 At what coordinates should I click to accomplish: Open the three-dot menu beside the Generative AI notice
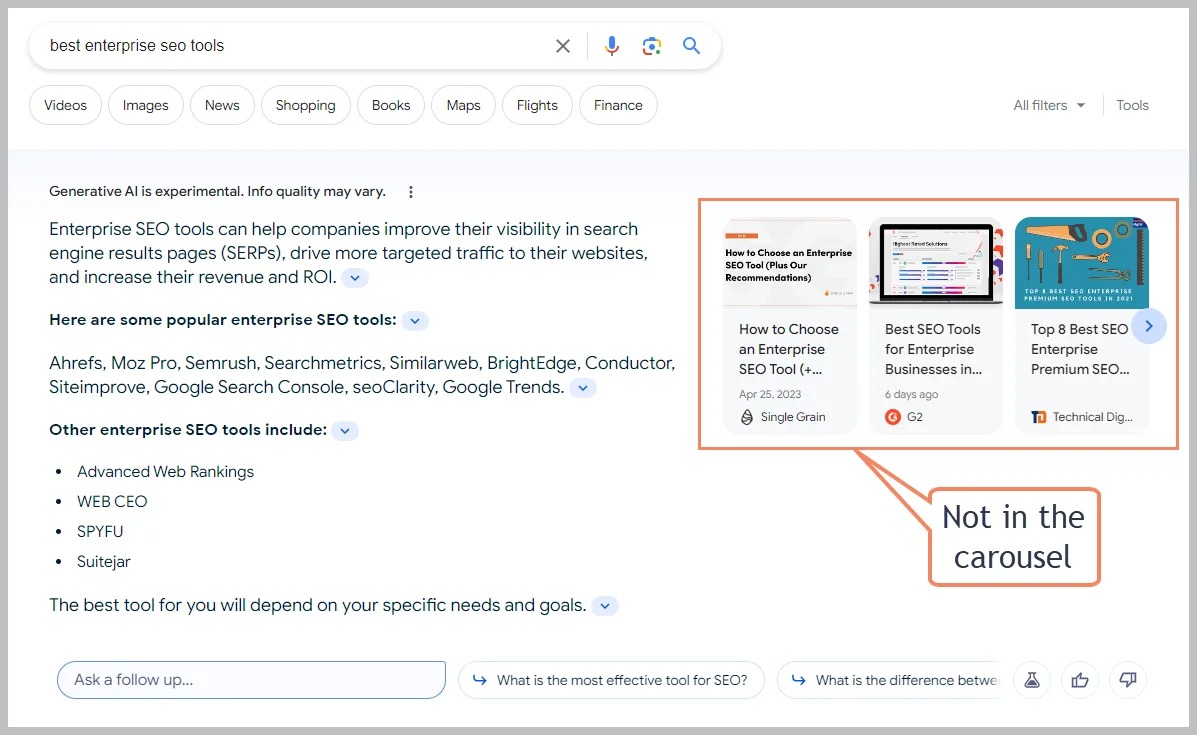coord(411,192)
